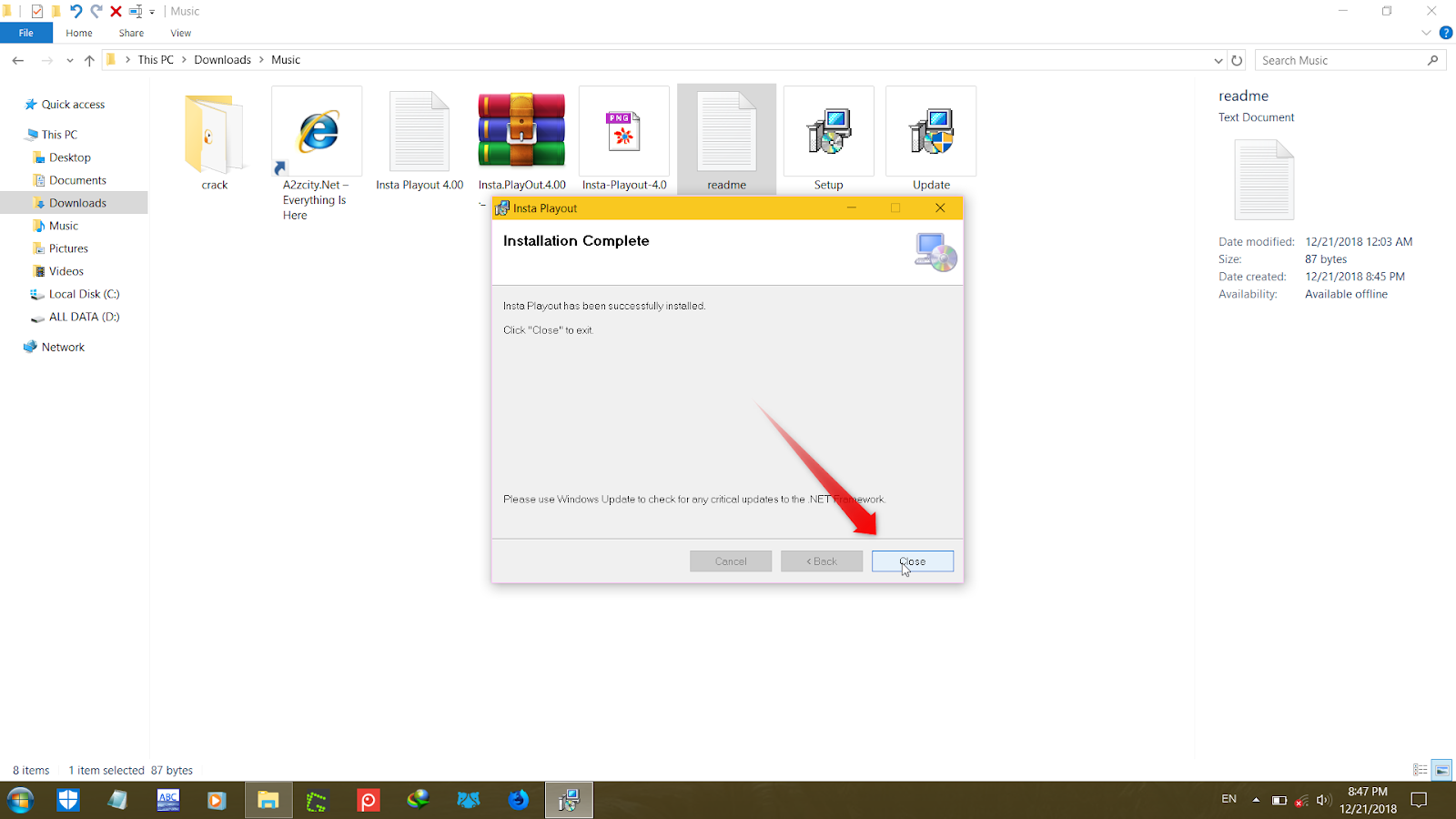Image resolution: width=1456 pixels, height=819 pixels.
Task: Click the Search Music field
Action: click(x=1350, y=60)
